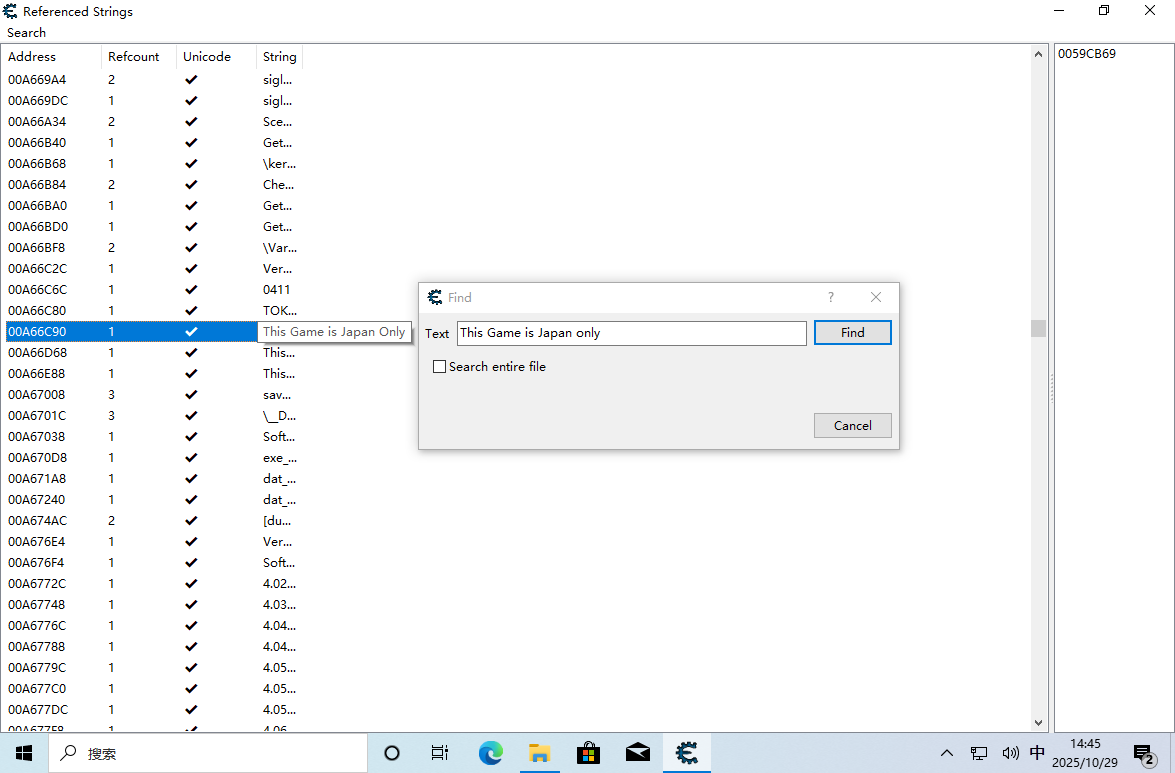The image size is (1175, 773).
Task: Cancel the Find dialog
Action: 852,425
